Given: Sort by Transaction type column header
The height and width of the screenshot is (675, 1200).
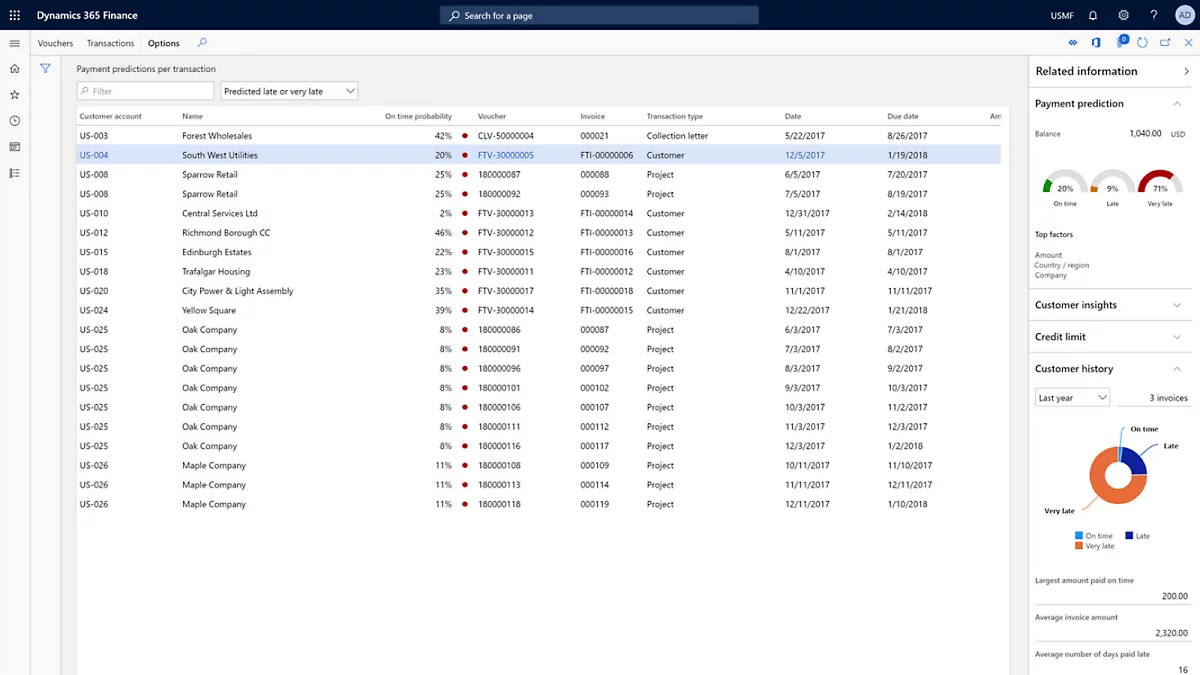Looking at the screenshot, I should [x=675, y=117].
